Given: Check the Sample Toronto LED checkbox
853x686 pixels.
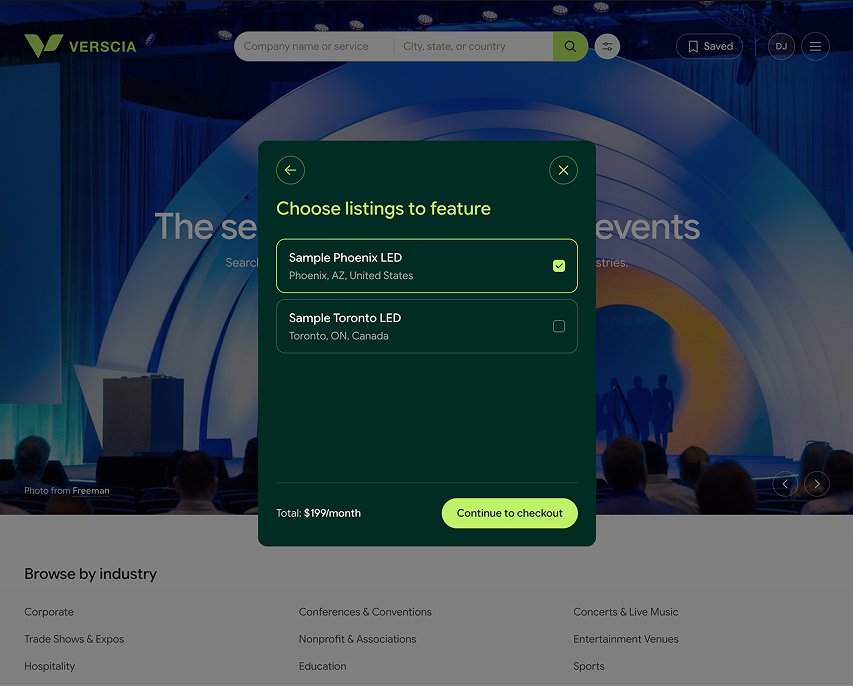Looking at the screenshot, I should pos(559,326).
